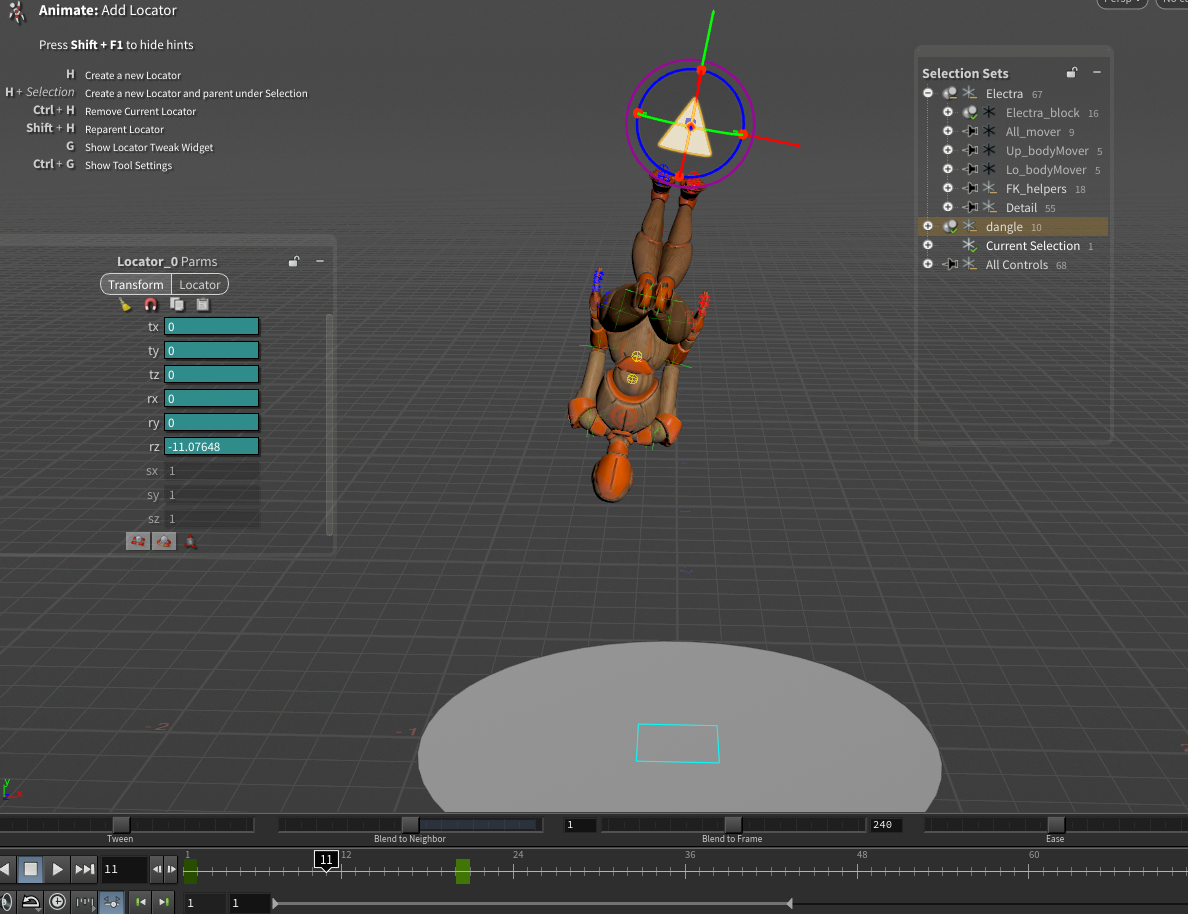Select the All Controls set name
The width and height of the screenshot is (1188, 914).
tap(1016, 264)
